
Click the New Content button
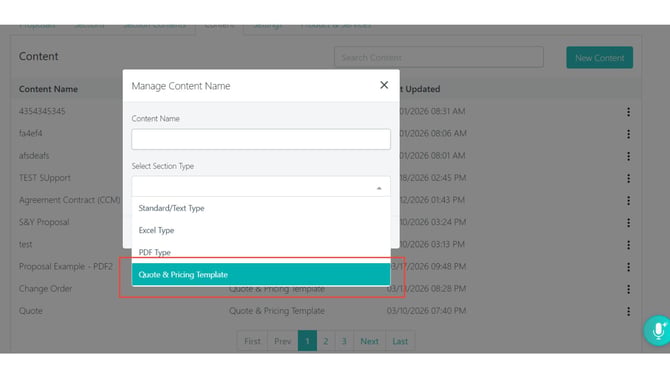[x=599, y=58]
